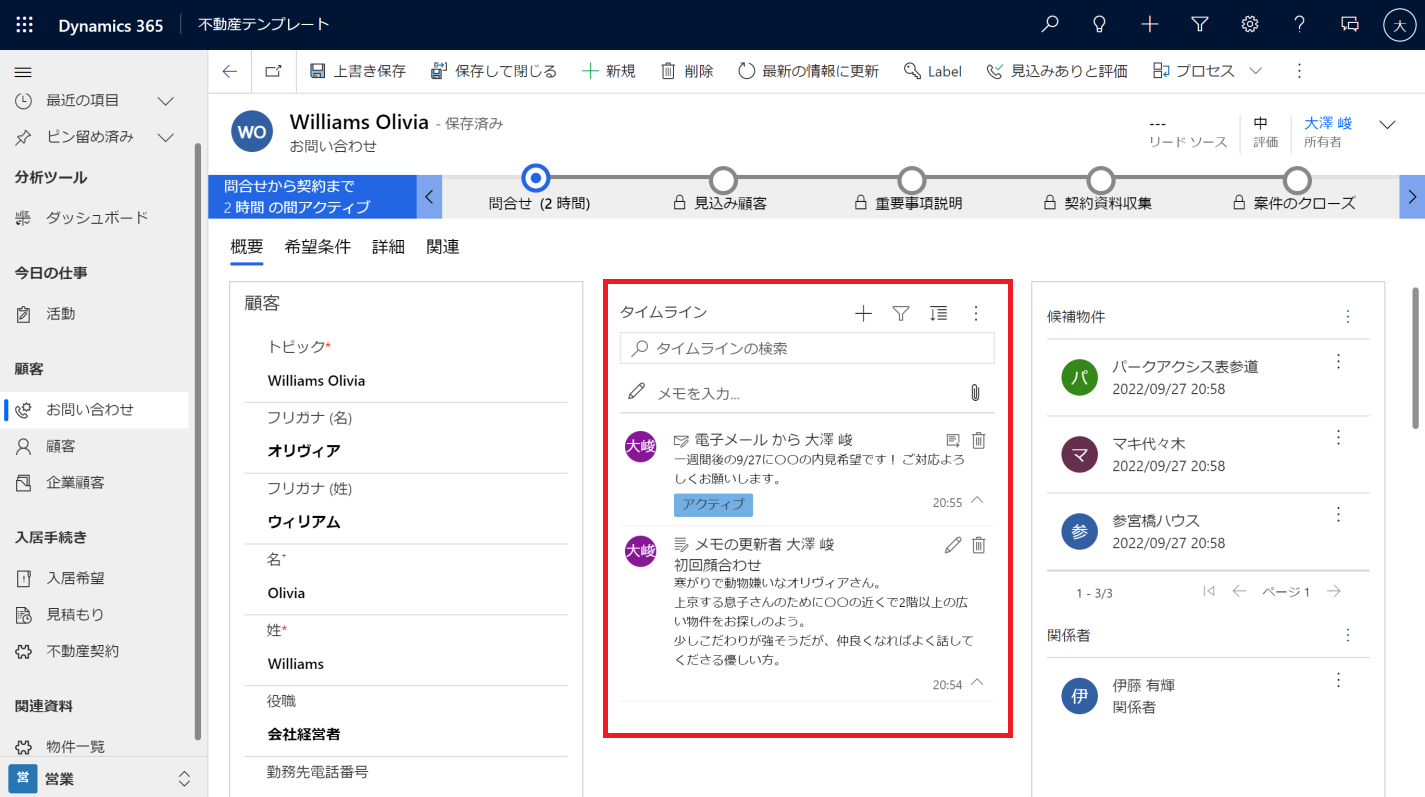The image size is (1425, 797).
Task: Open the settings gear in top bar
Action: tap(1249, 25)
